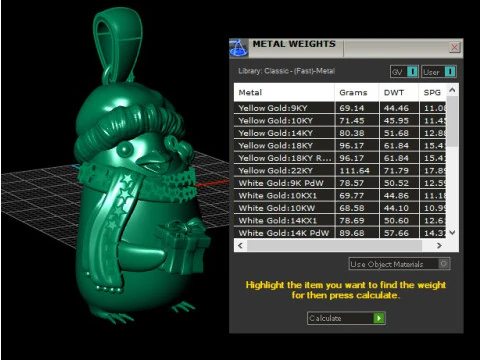
Task: Click the horizontal scroll left arrow
Action: [x=240, y=246]
